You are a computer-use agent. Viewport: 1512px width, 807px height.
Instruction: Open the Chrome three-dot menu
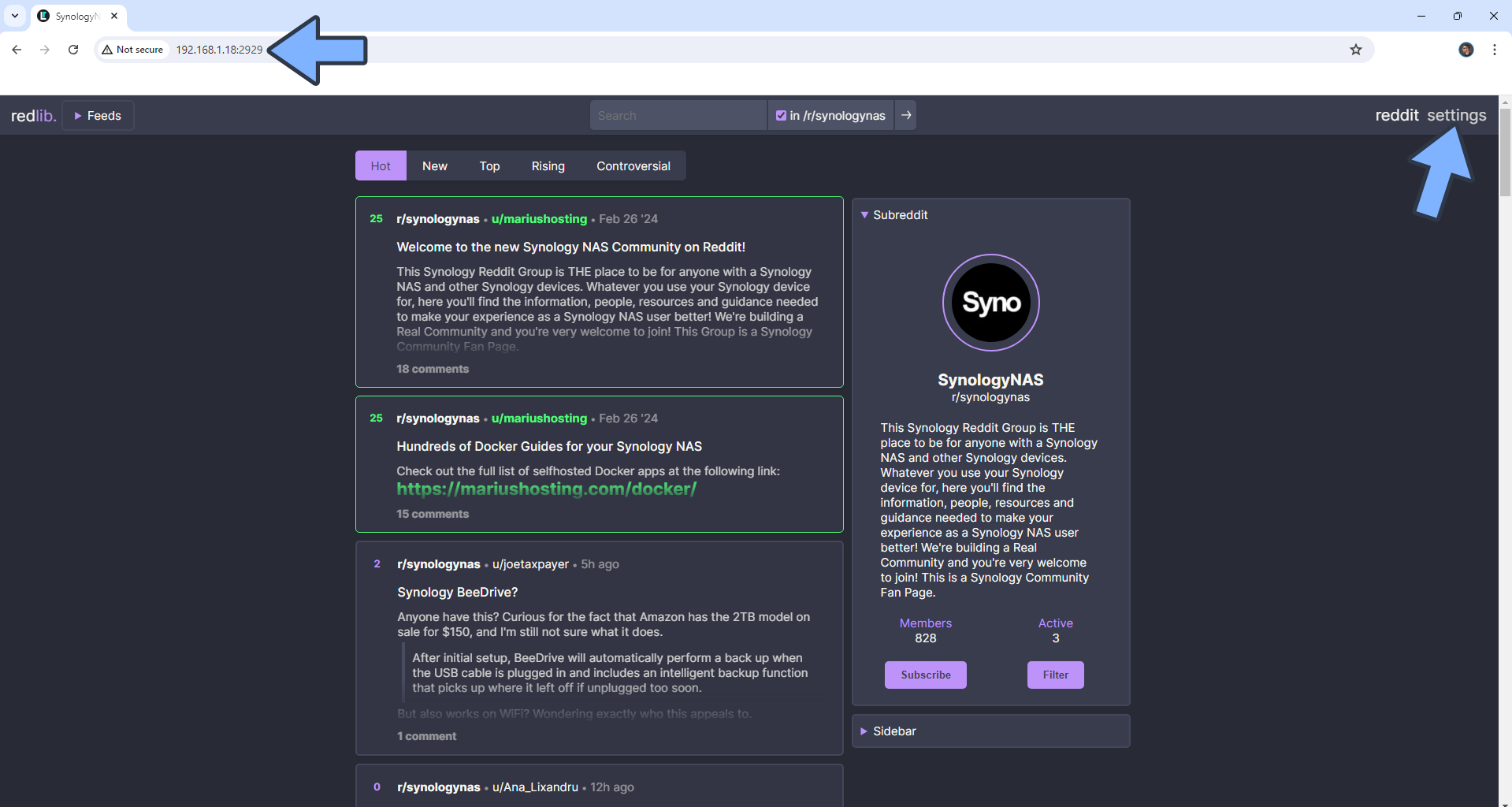click(1494, 50)
